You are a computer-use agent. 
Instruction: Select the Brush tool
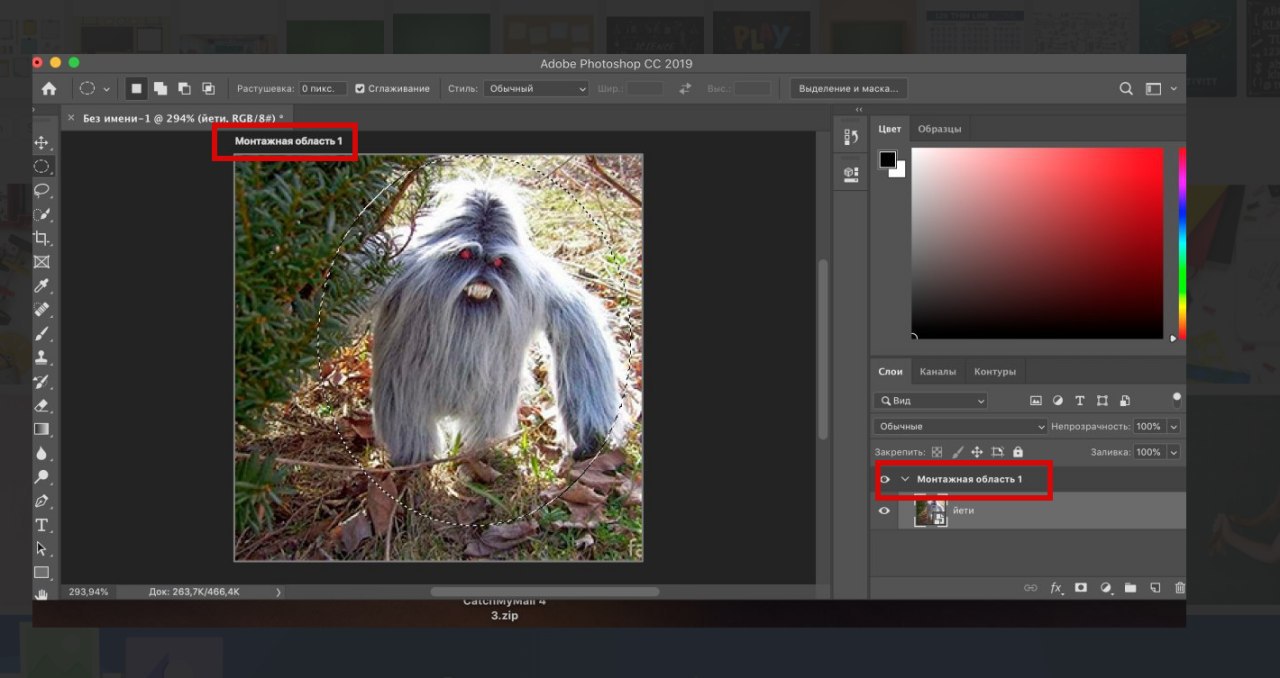pyautogui.click(x=41, y=334)
